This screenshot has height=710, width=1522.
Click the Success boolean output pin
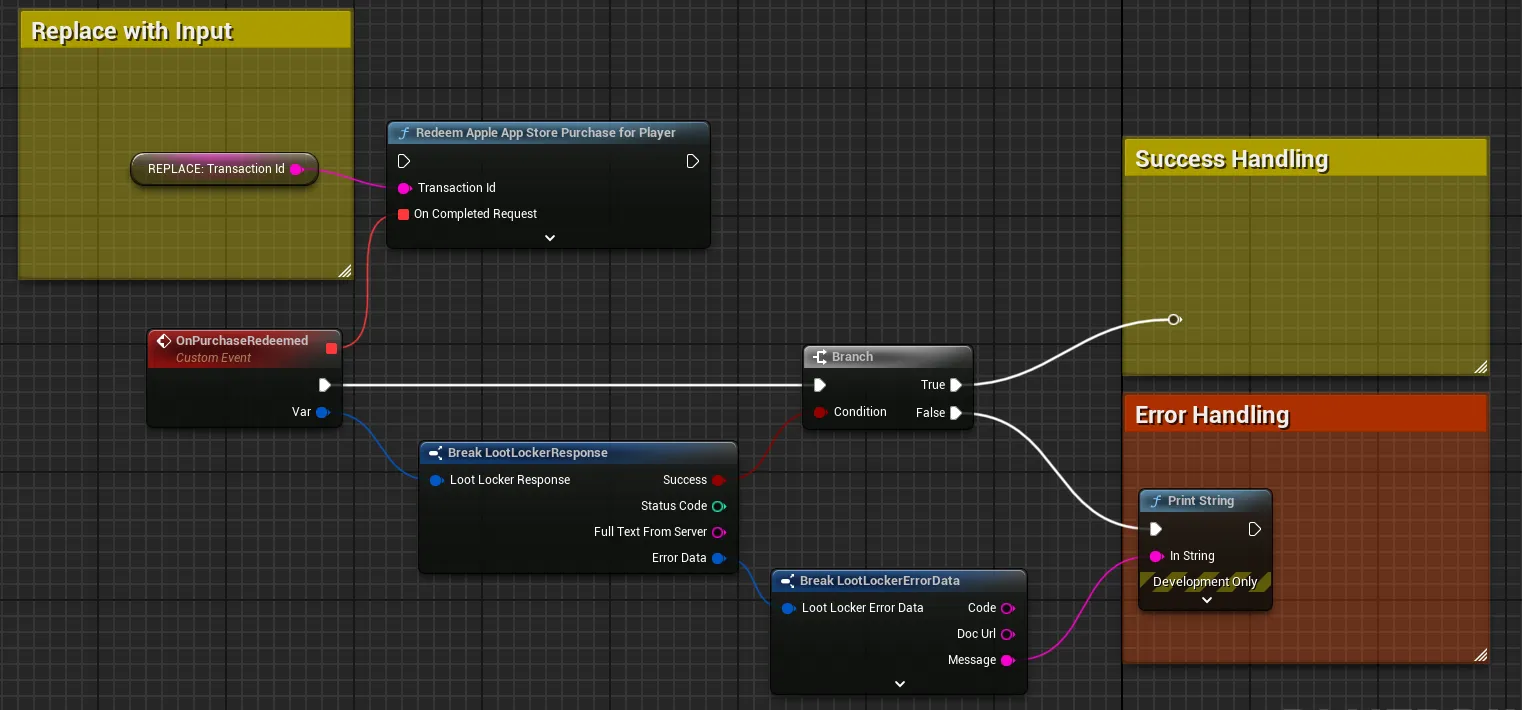pos(718,480)
